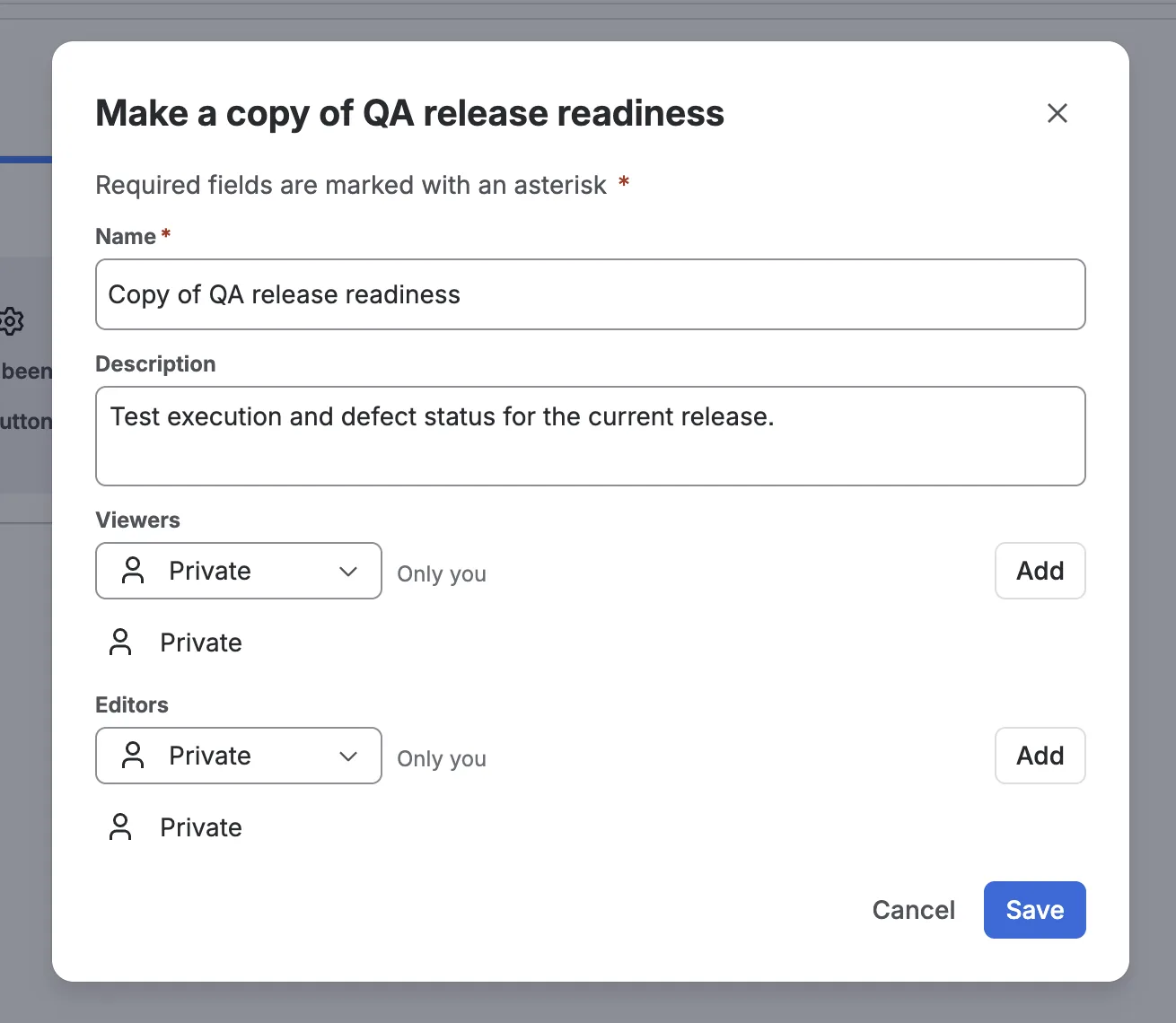Viewport: 1176px width, 1023px height.
Task: Click the Name field label
Action: 126,236
